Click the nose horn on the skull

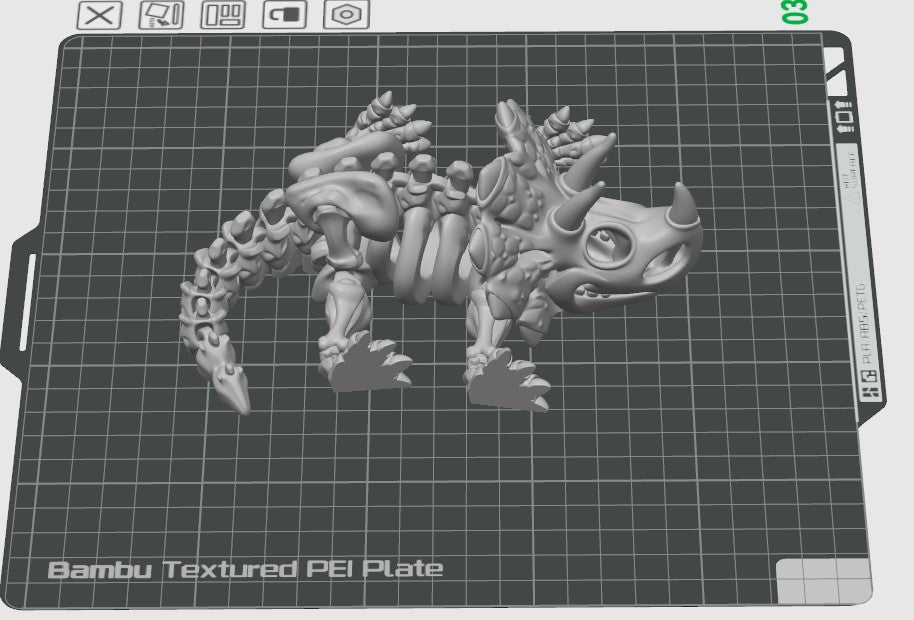[x=685, y=201]
